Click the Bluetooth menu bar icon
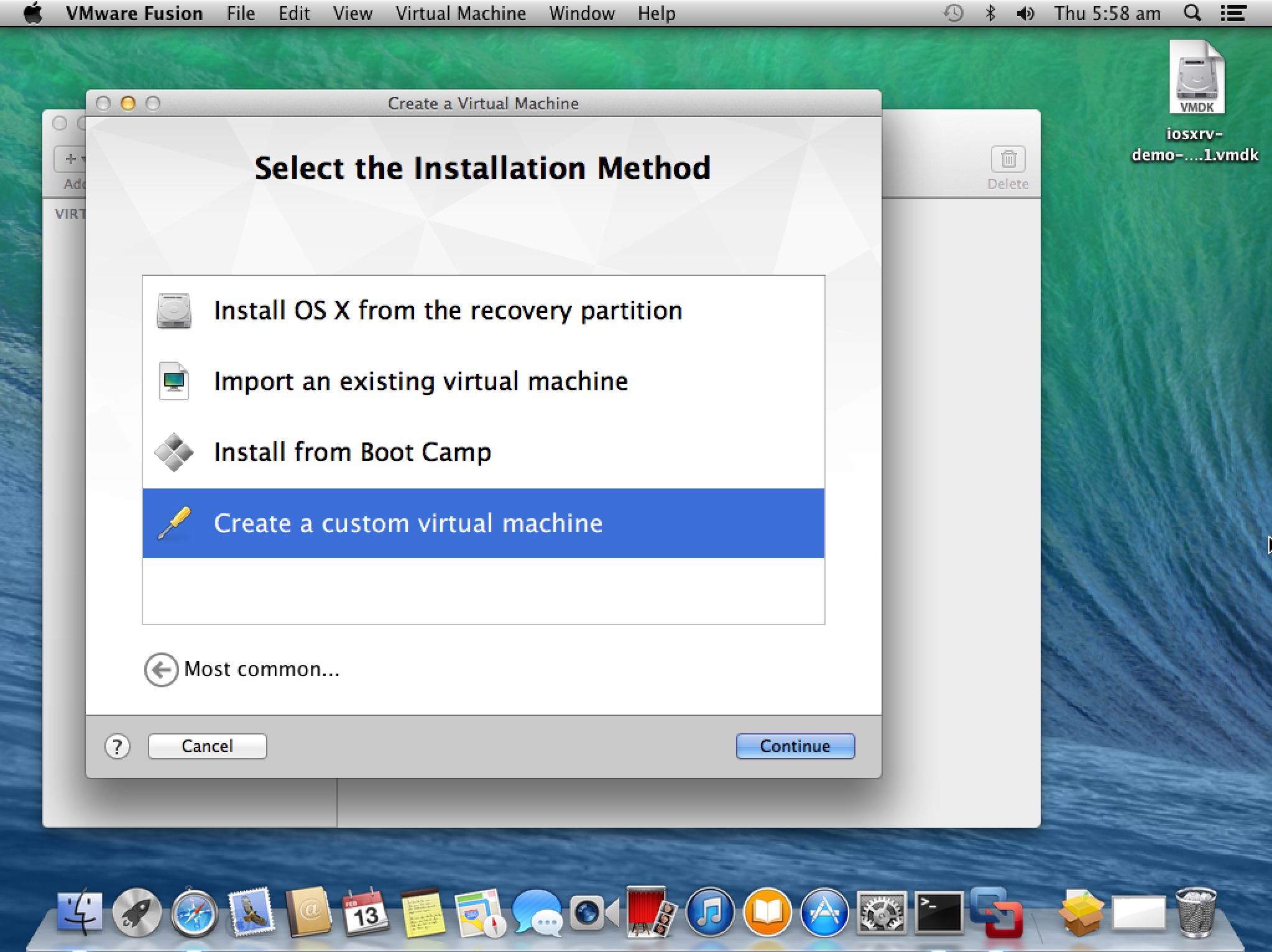The width and height of the screenshot is (1272, 952). pyautogui.click(x=990, y=13)
